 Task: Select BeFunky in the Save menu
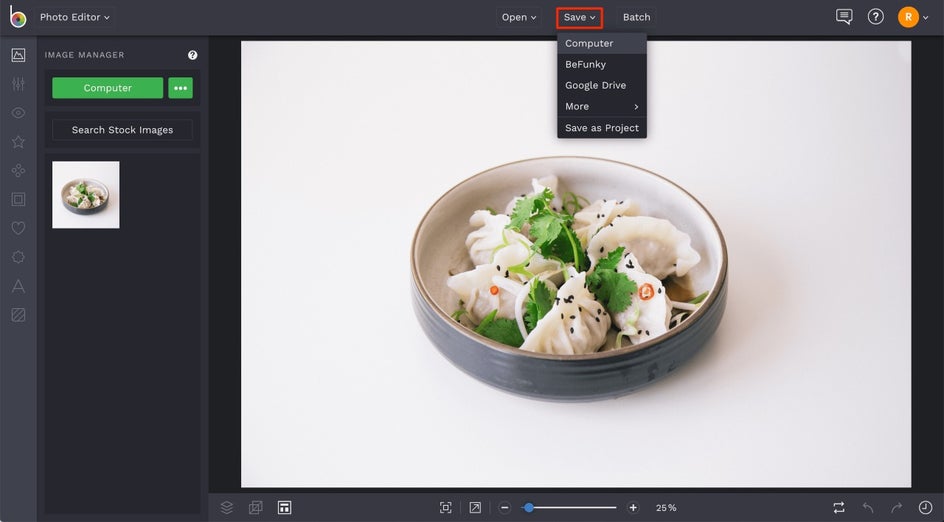602,64
